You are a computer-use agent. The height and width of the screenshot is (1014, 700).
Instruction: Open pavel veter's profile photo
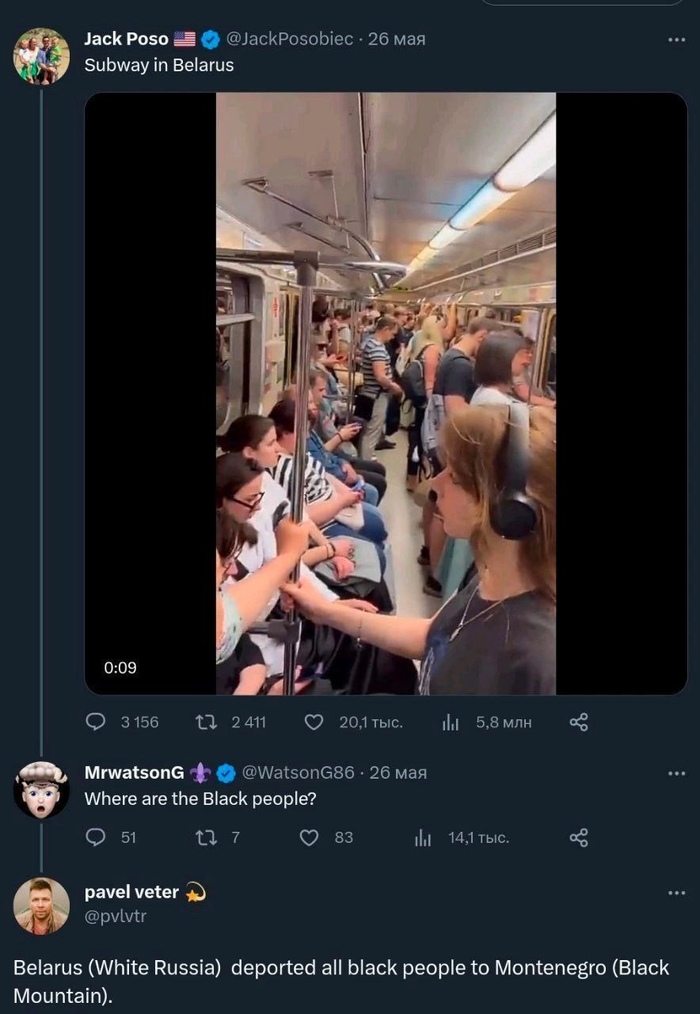click(41, 906)
